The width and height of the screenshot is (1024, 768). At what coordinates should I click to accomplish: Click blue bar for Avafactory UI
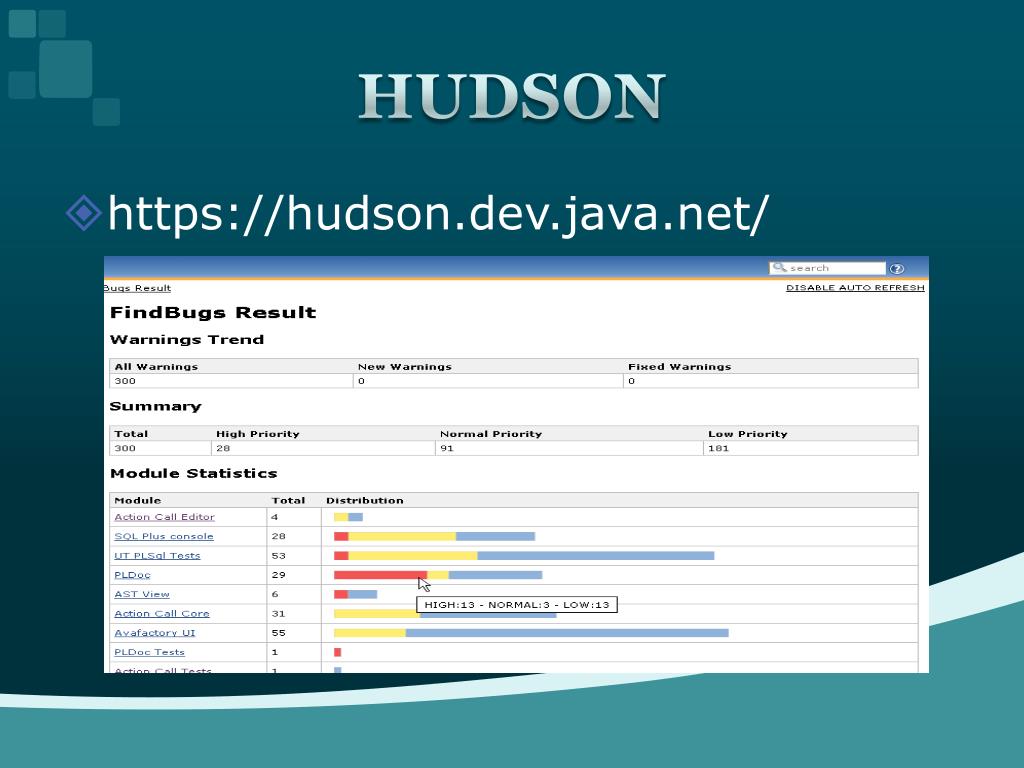[x=567, y=633]
